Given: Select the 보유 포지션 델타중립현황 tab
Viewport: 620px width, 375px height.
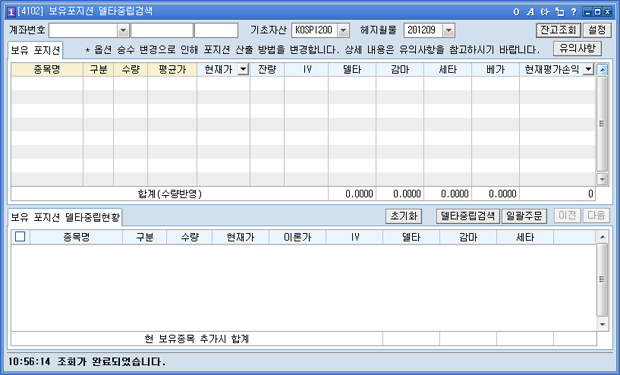Looking at the screenshot, I should [65, 217].
